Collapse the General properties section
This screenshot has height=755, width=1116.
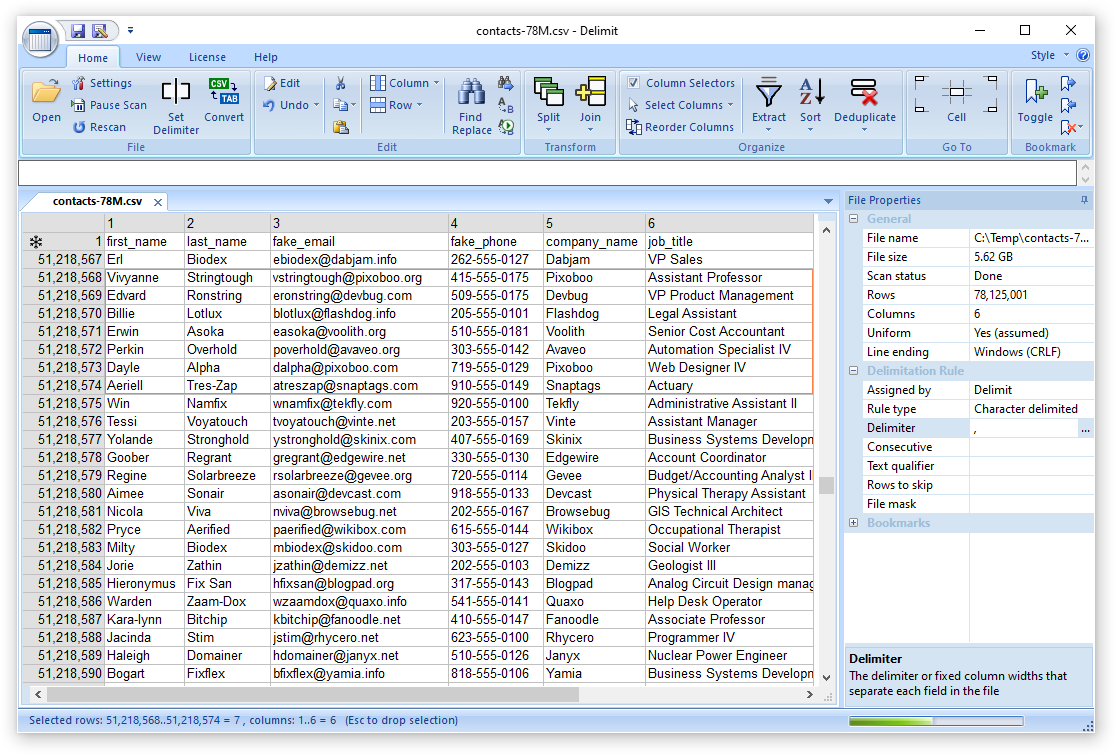click(x=854, y=219)
